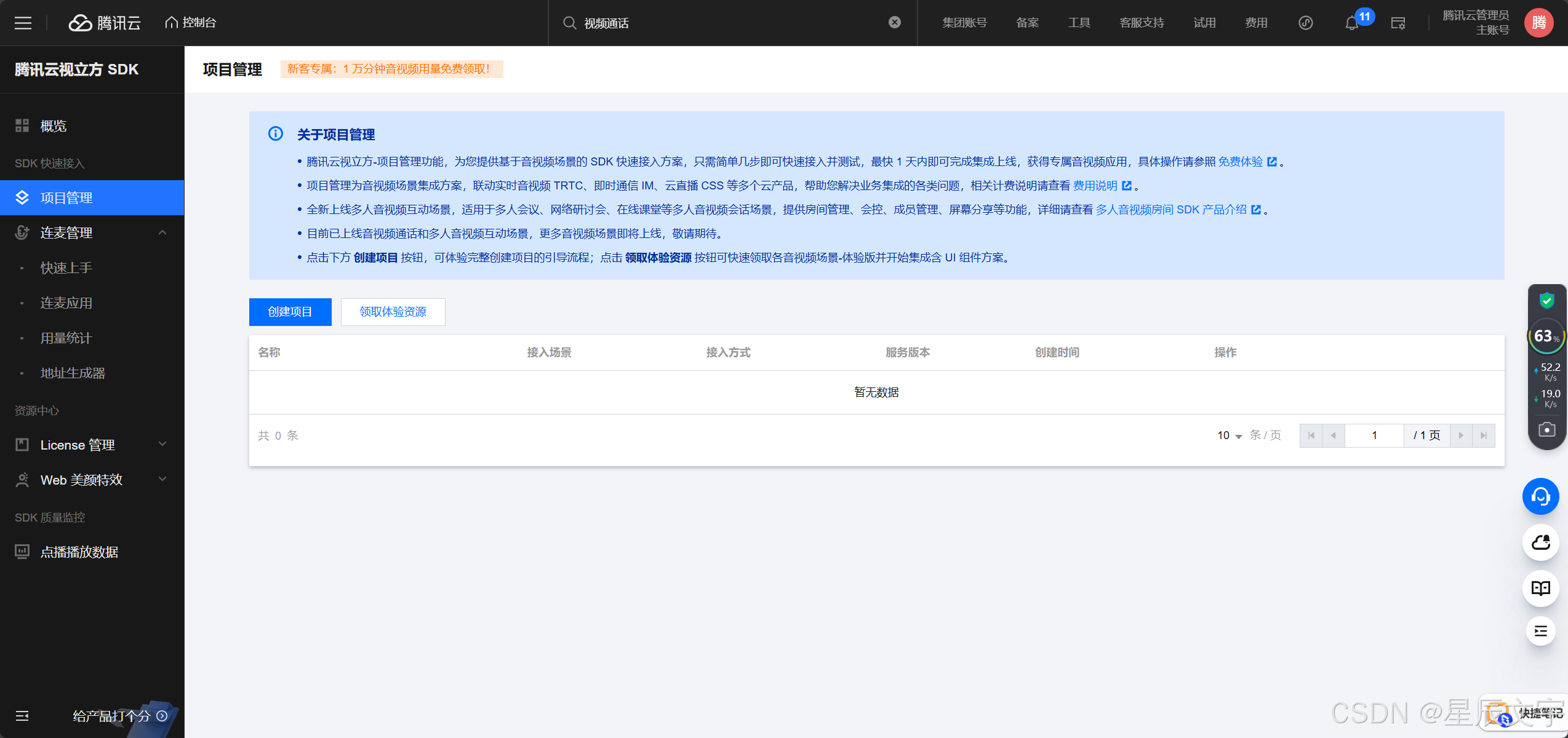Image resolution: width=1568 pixels, height=738 pixels.
Task: Click the round cloud assistant floating button
Action: [x=1540, y=542]
